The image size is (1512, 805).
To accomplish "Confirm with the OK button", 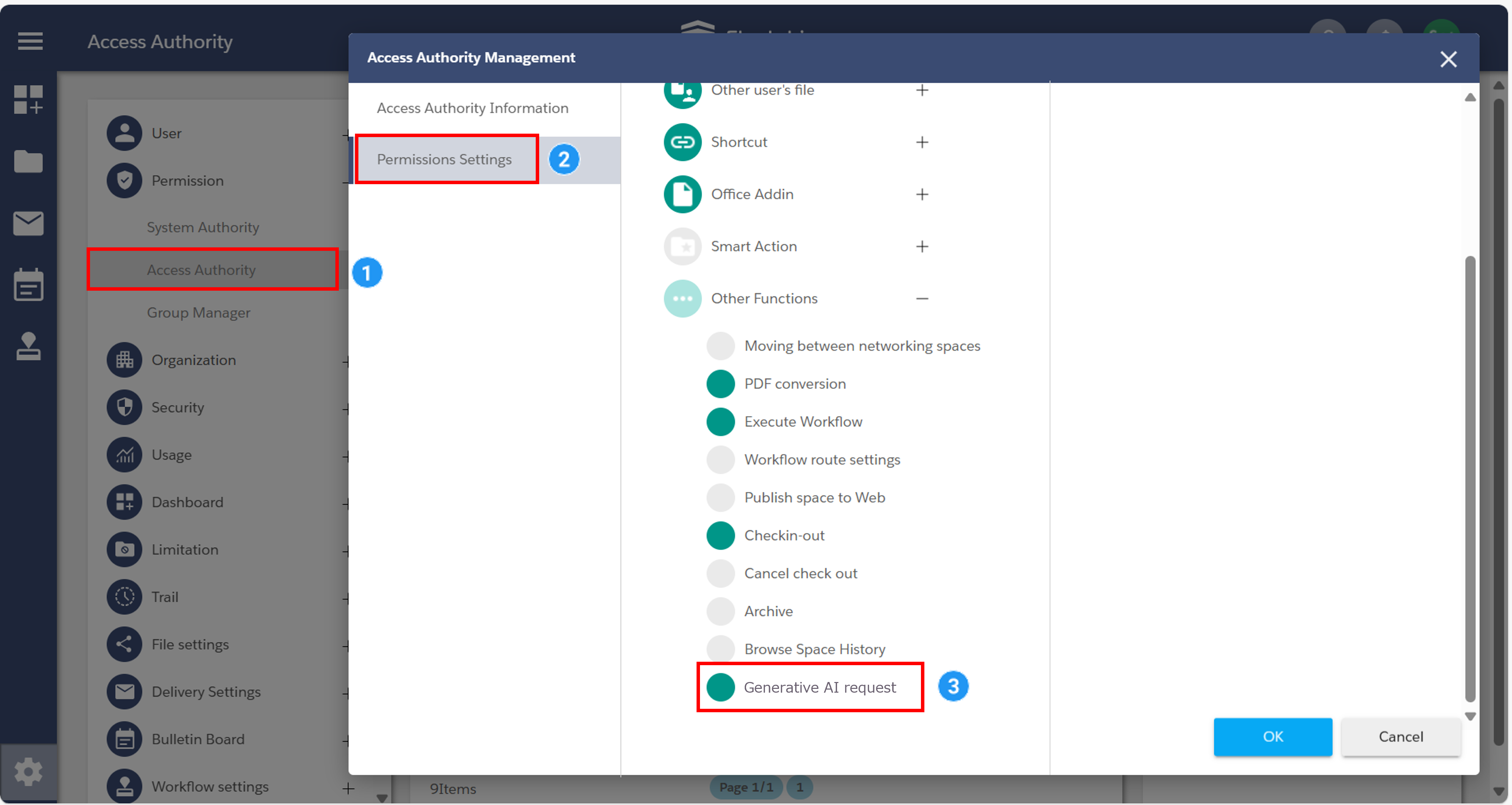I will click(x=1272, y=736).
